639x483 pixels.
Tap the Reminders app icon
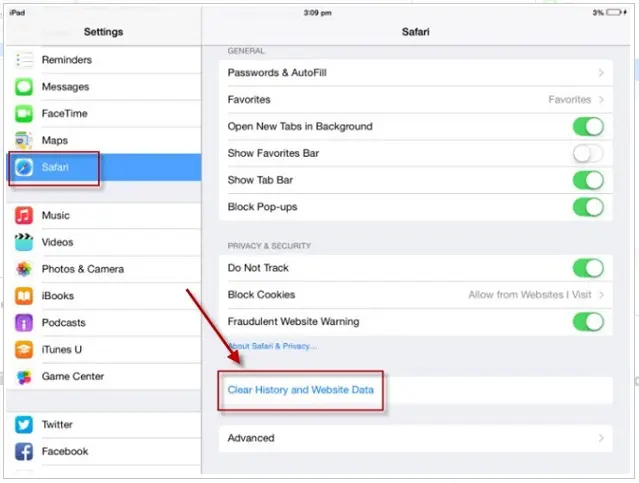click(24, 60)
